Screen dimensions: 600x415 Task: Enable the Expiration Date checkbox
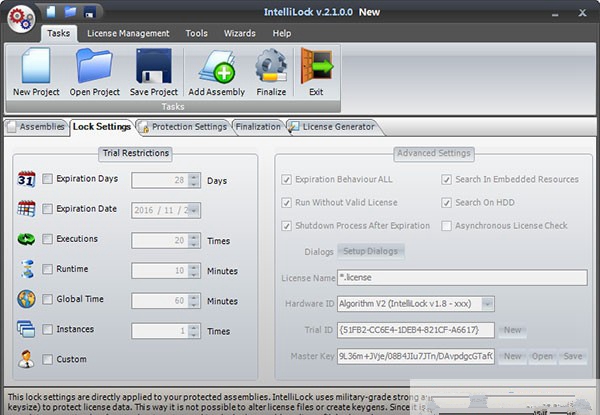[x=47, y=209]
